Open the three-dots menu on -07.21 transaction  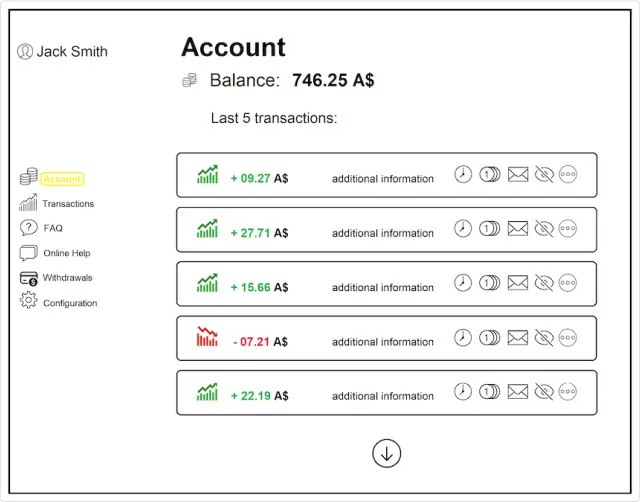coord(568,338)
